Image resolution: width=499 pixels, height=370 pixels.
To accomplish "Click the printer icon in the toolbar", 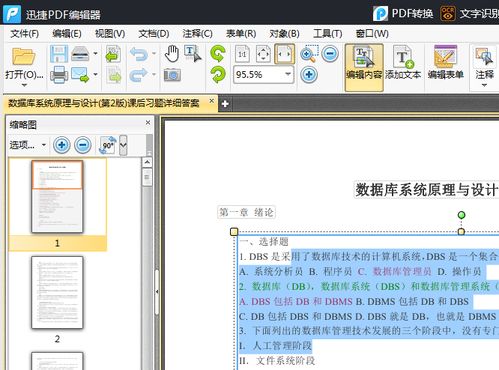I will [59, 74].
